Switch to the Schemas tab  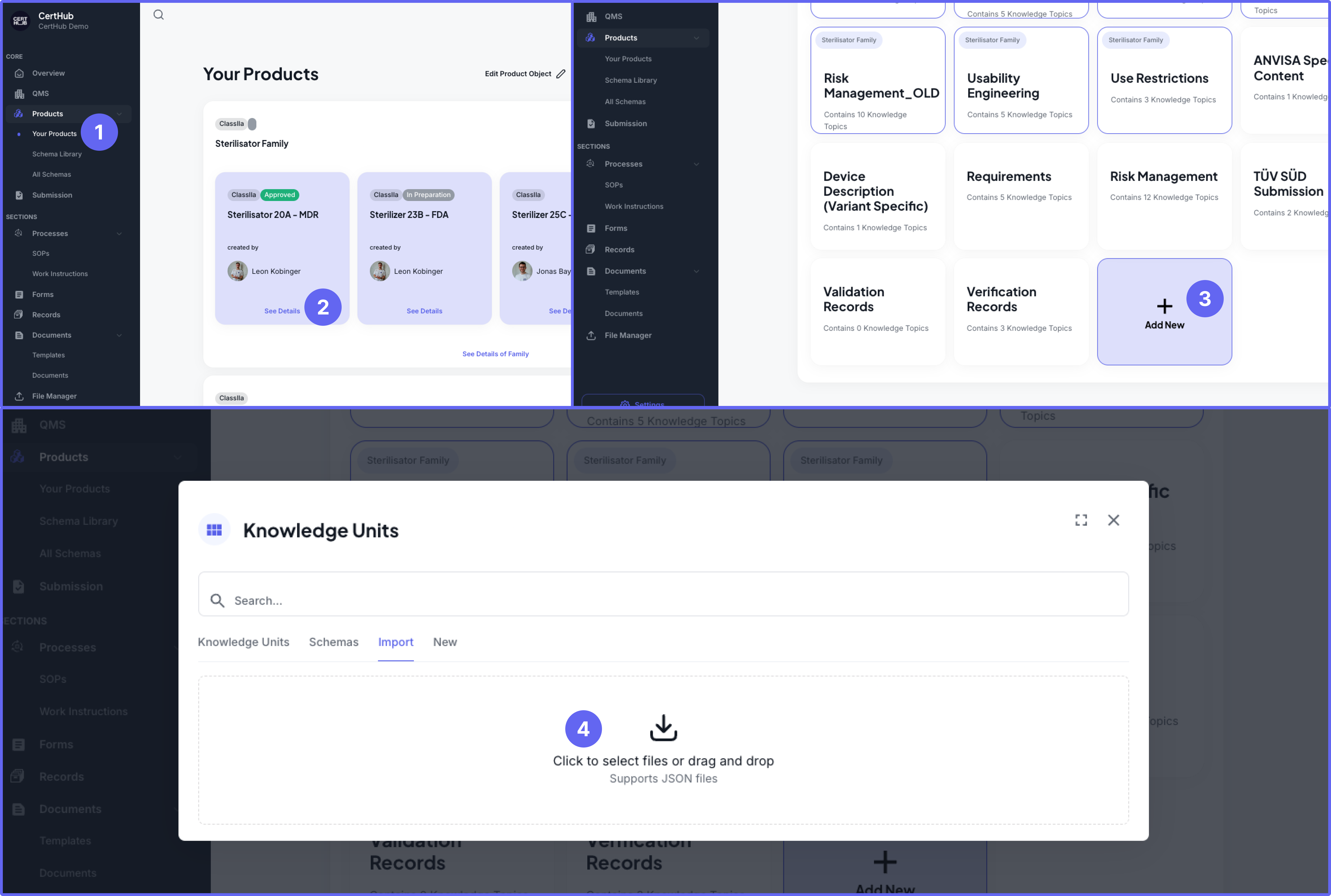334,642
